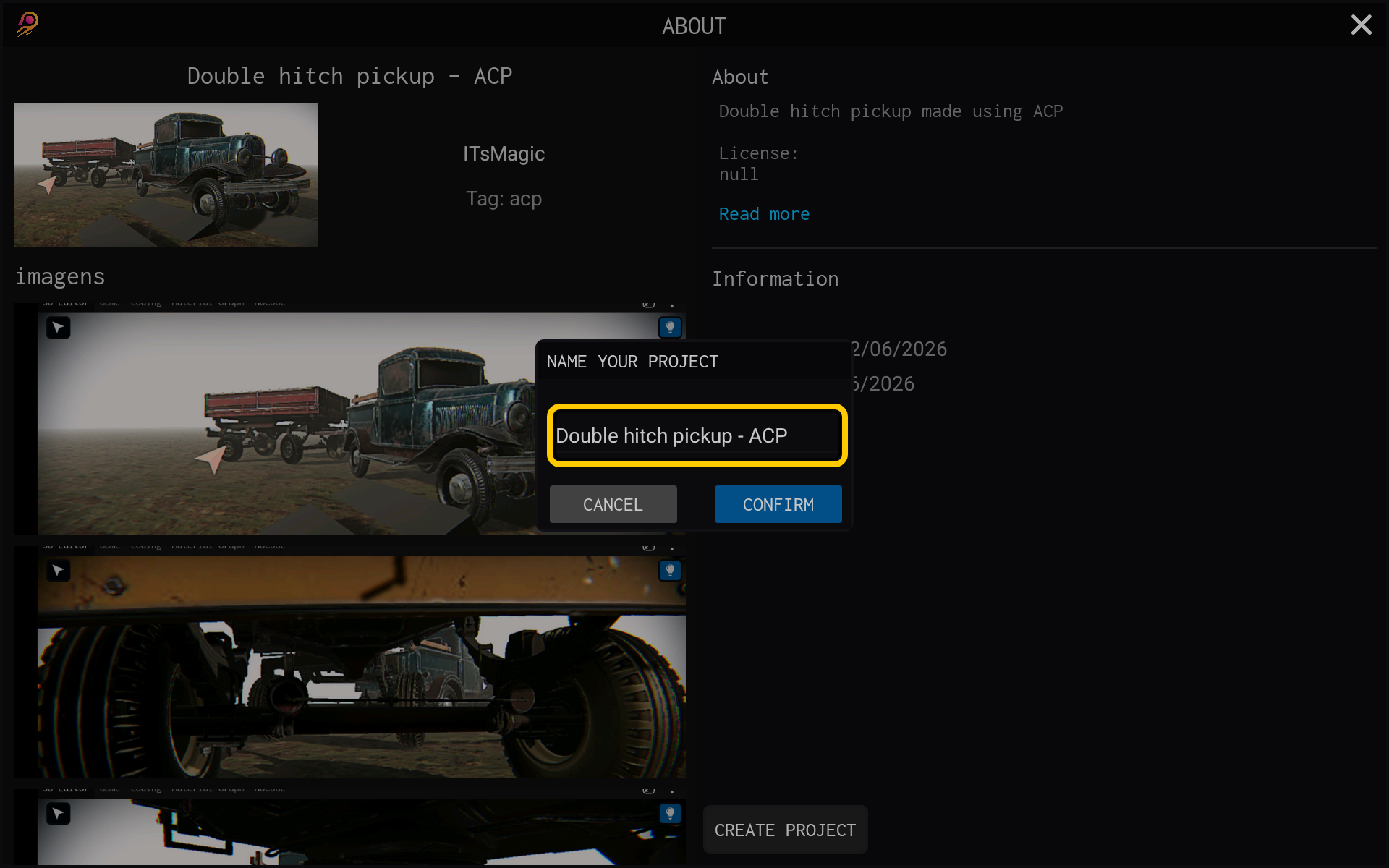Open the pickup truck cover thumbnail

click(166, 175)
